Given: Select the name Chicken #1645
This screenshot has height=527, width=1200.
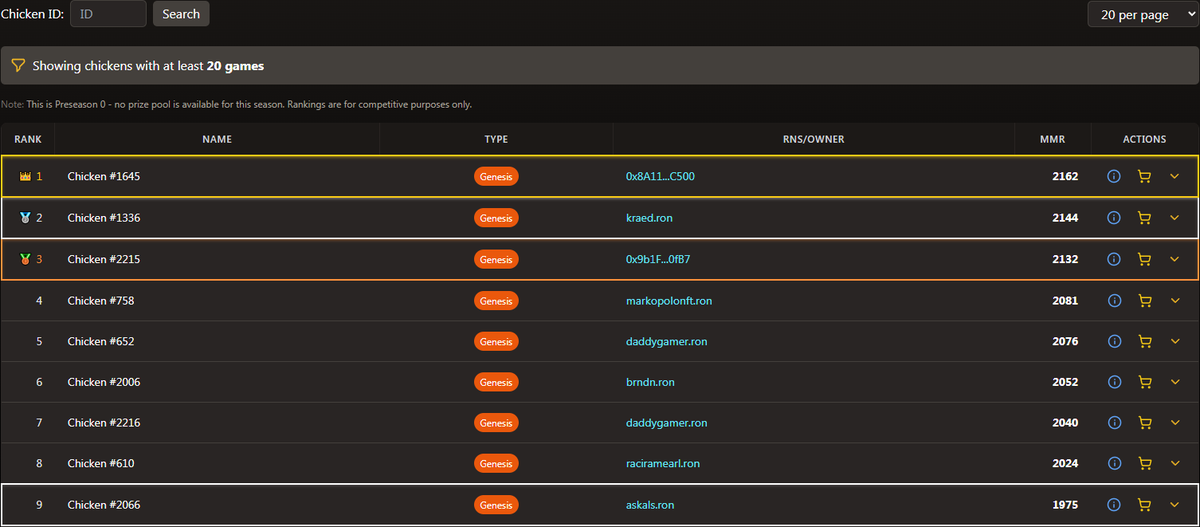Looking at the screenshot, I should coord(104,177).
